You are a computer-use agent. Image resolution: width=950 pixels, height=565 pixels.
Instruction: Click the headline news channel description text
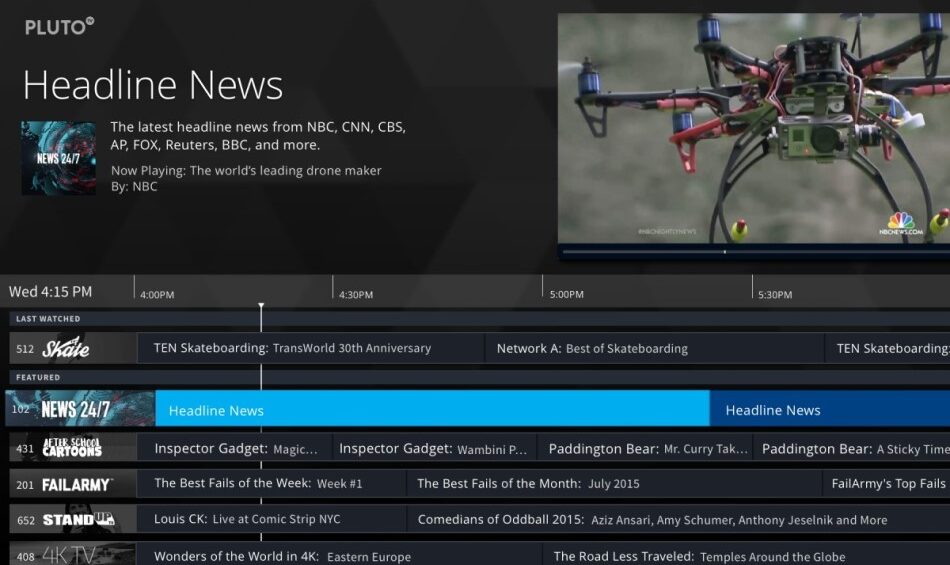(258, 136)
